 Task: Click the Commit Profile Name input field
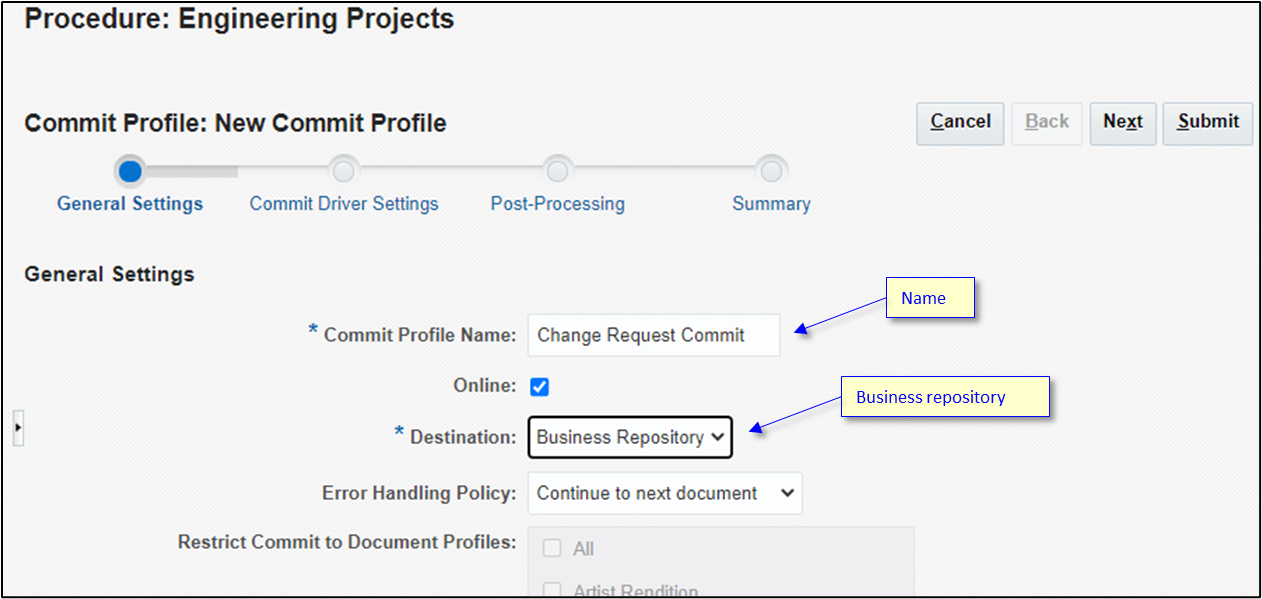tap(653, 335)
